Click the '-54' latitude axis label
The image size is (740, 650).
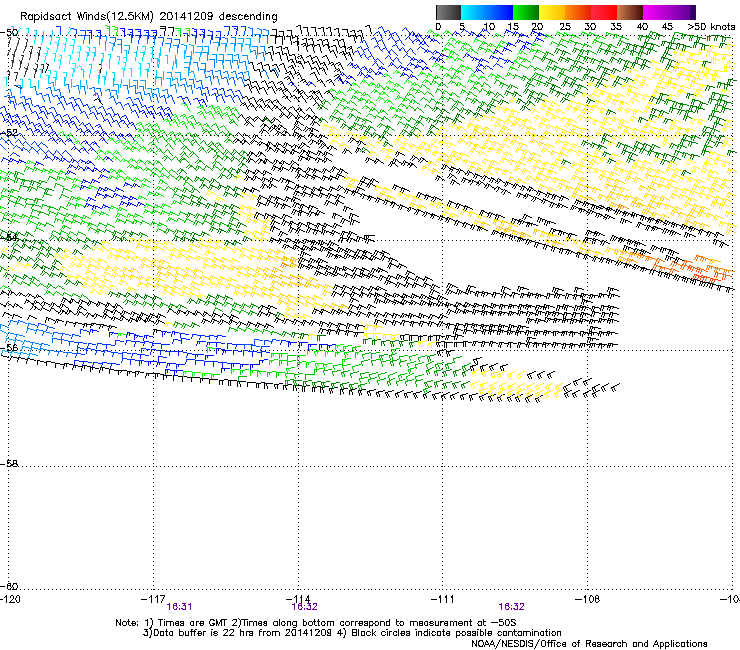coord(9,237)
